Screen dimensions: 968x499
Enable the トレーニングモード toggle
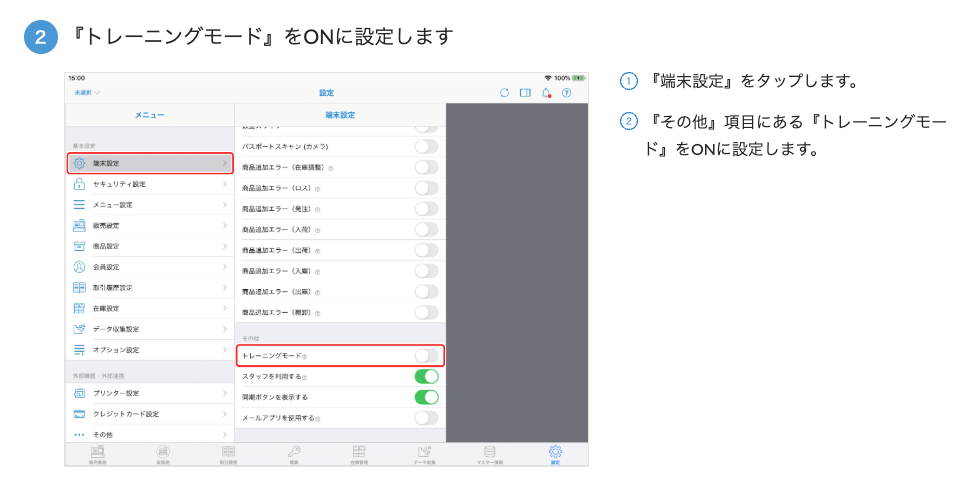click(426, 356)
